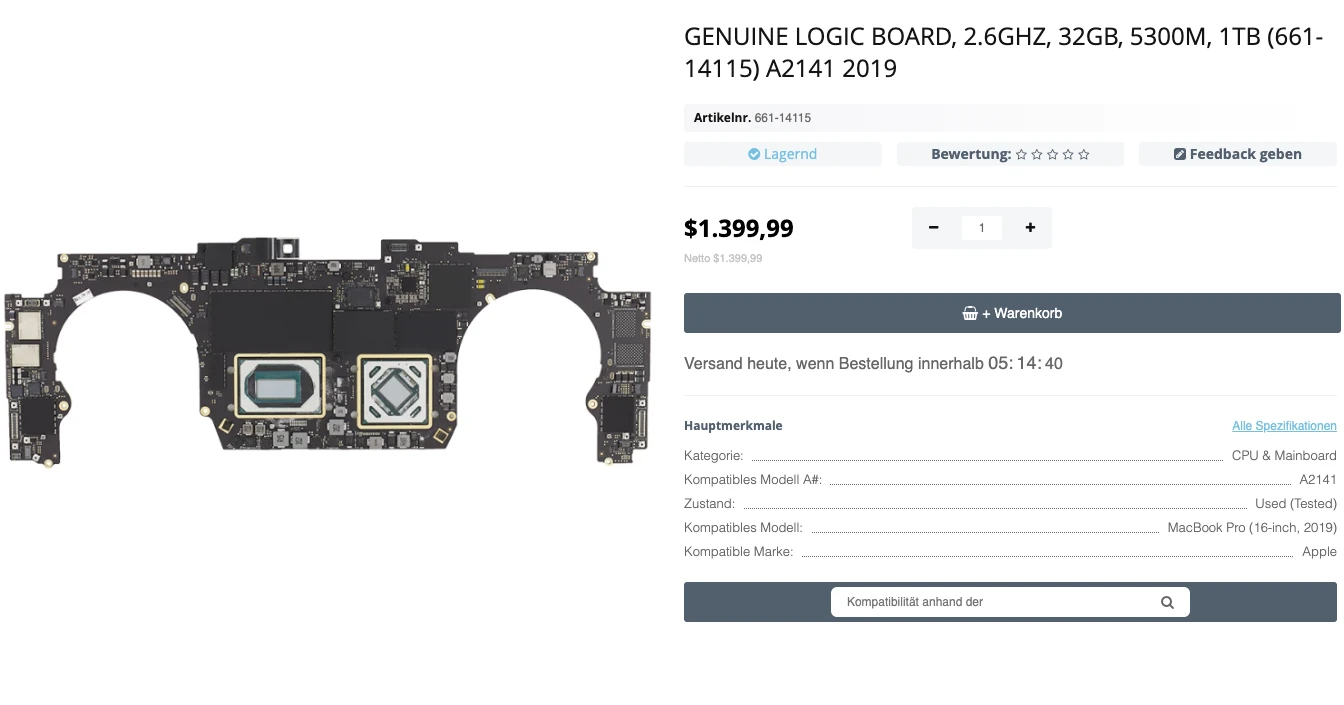This screenshot has width=1344, height=705.
Task: Select the second rating star
Action: (1037, 155)
